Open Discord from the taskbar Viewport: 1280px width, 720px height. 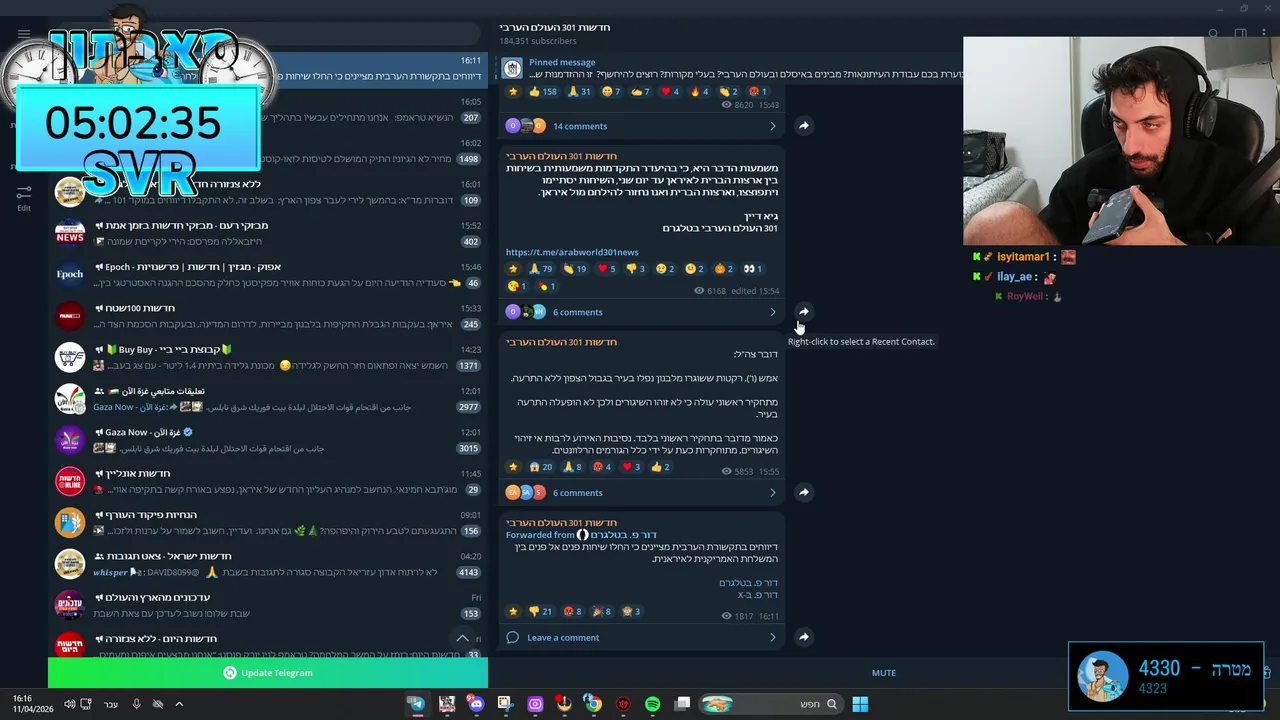pyautogui.click(x=475, y=704)
